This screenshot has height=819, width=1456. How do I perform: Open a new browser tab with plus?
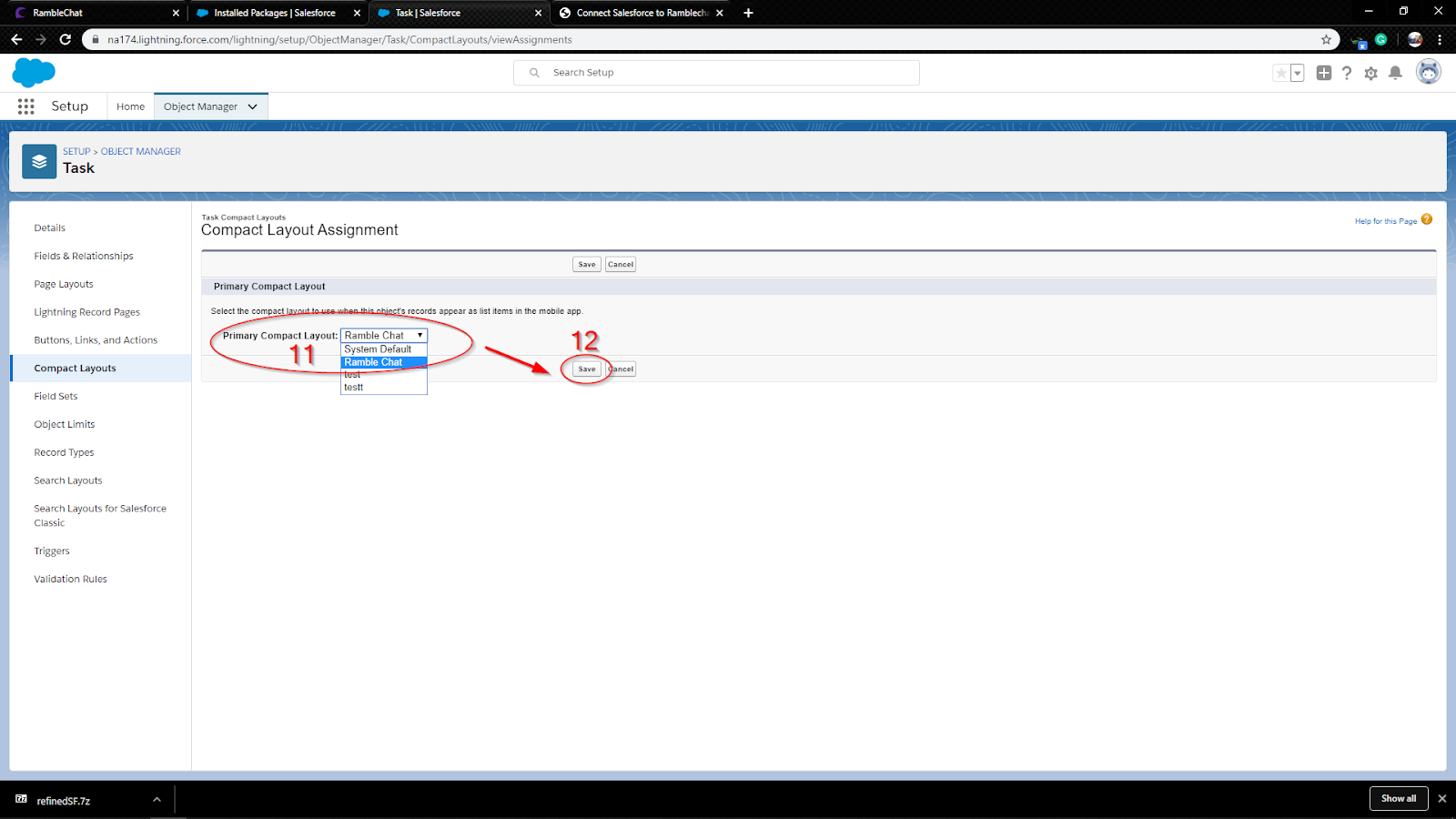748,13
